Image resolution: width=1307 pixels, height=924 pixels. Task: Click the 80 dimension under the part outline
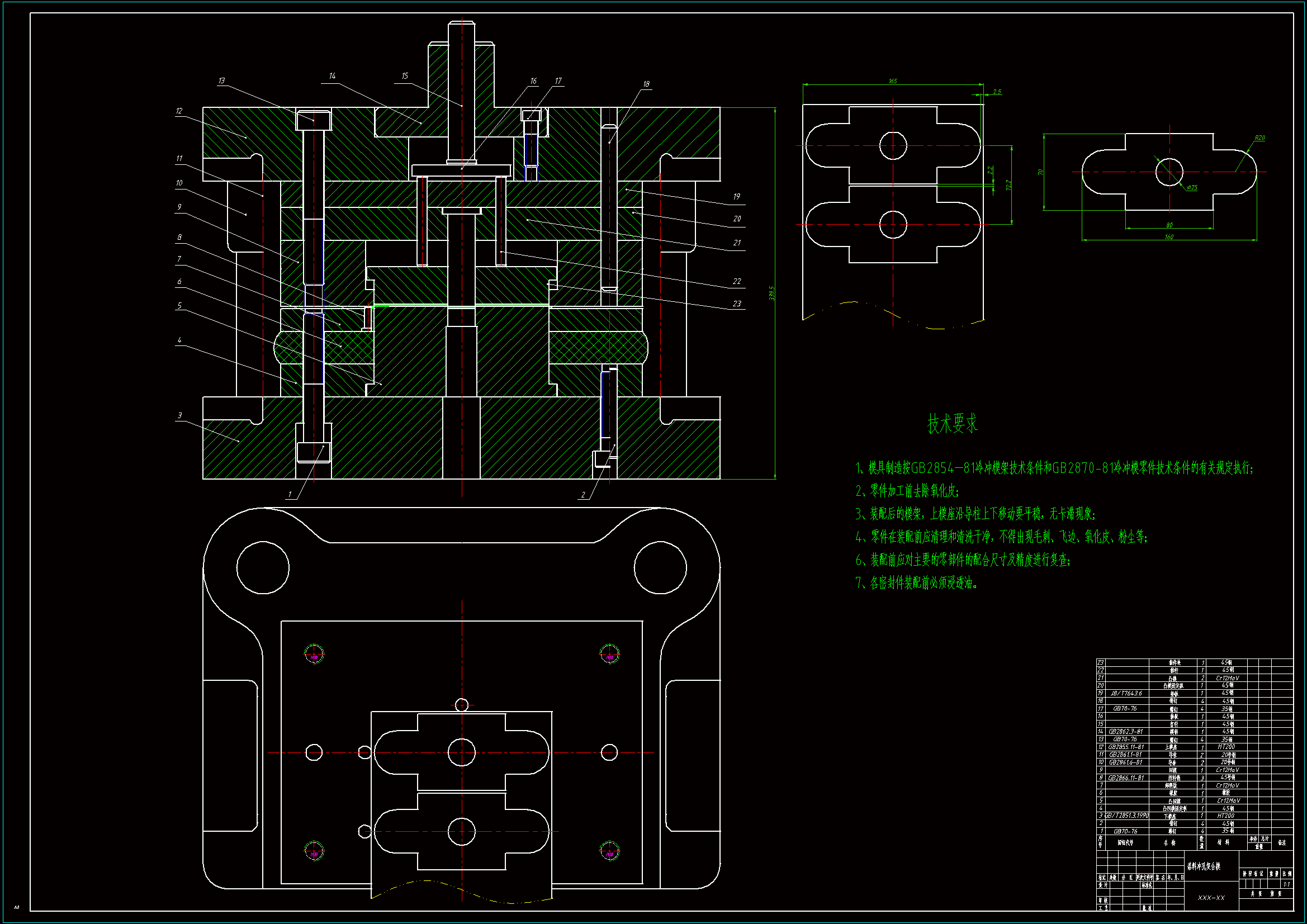click(1169, 225)
